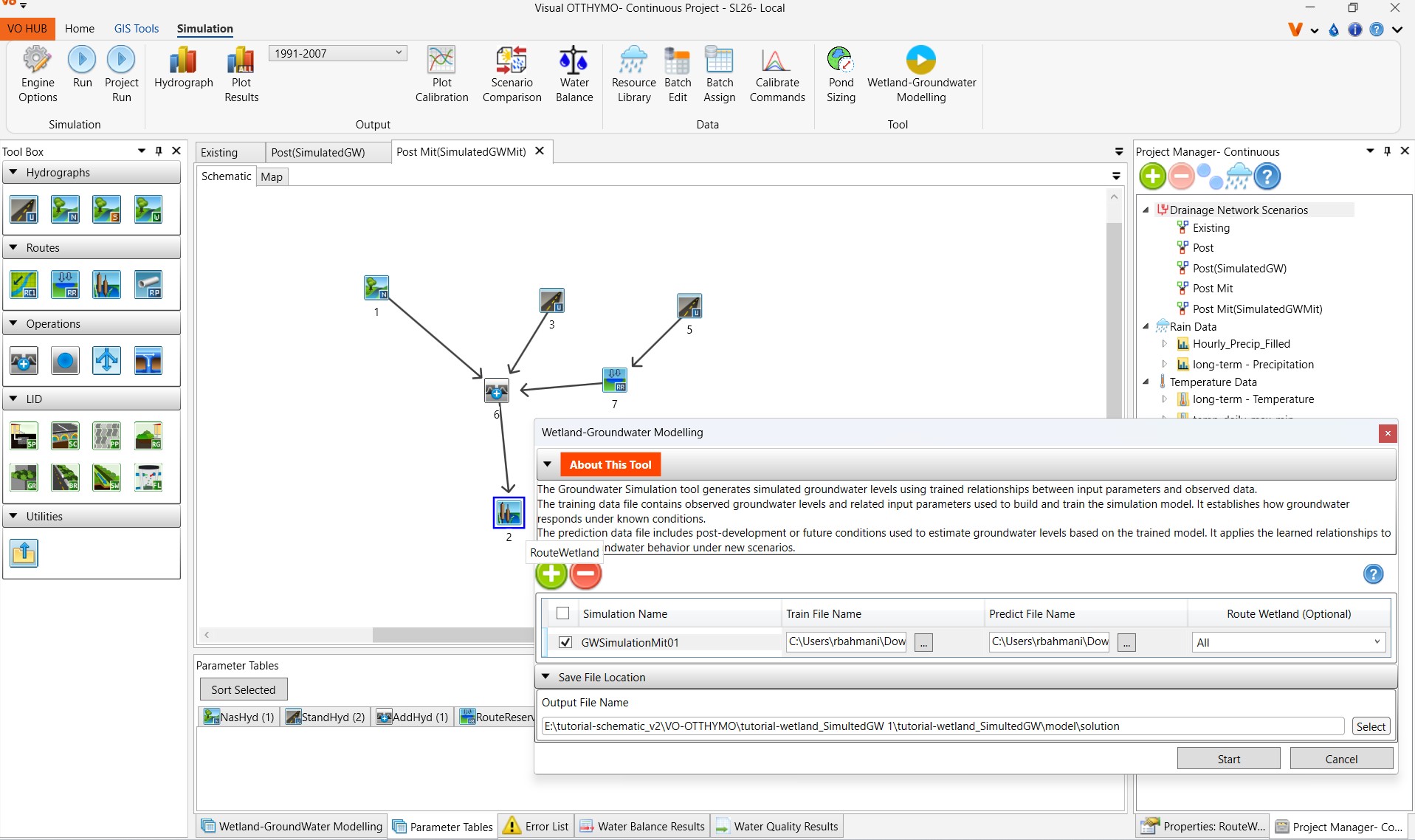Screen dimensions: 1415x840
Task: Select the AddHyd operation tool
Action: [24, 361]
